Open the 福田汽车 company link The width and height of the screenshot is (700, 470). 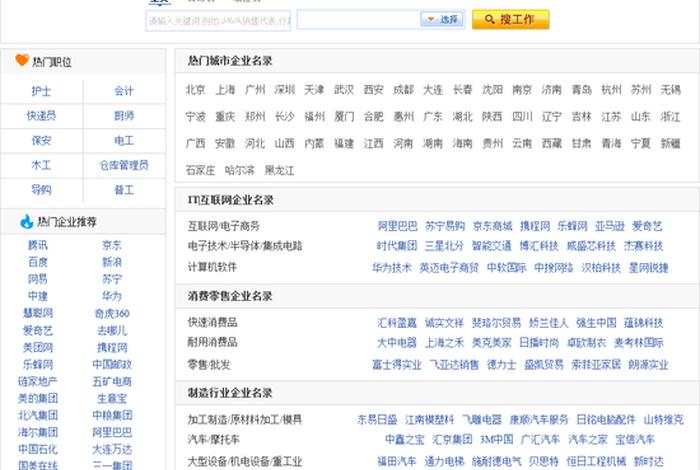click(x=396, y=461)
